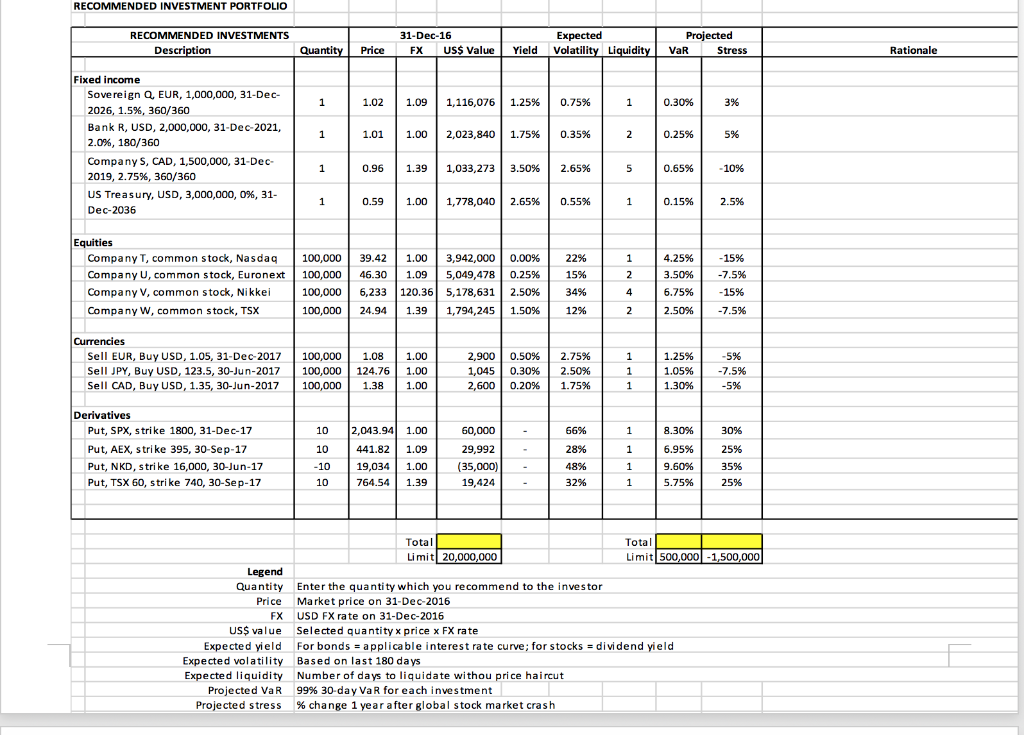Click the 3.50% yield for Company S
This screenshot has height=735, width=1024.
point(525,169)
